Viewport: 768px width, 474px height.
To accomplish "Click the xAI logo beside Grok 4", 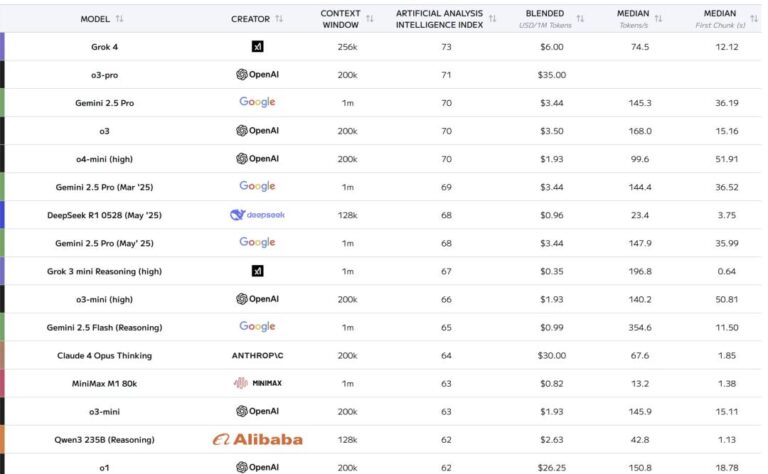I will click(257, 46).
